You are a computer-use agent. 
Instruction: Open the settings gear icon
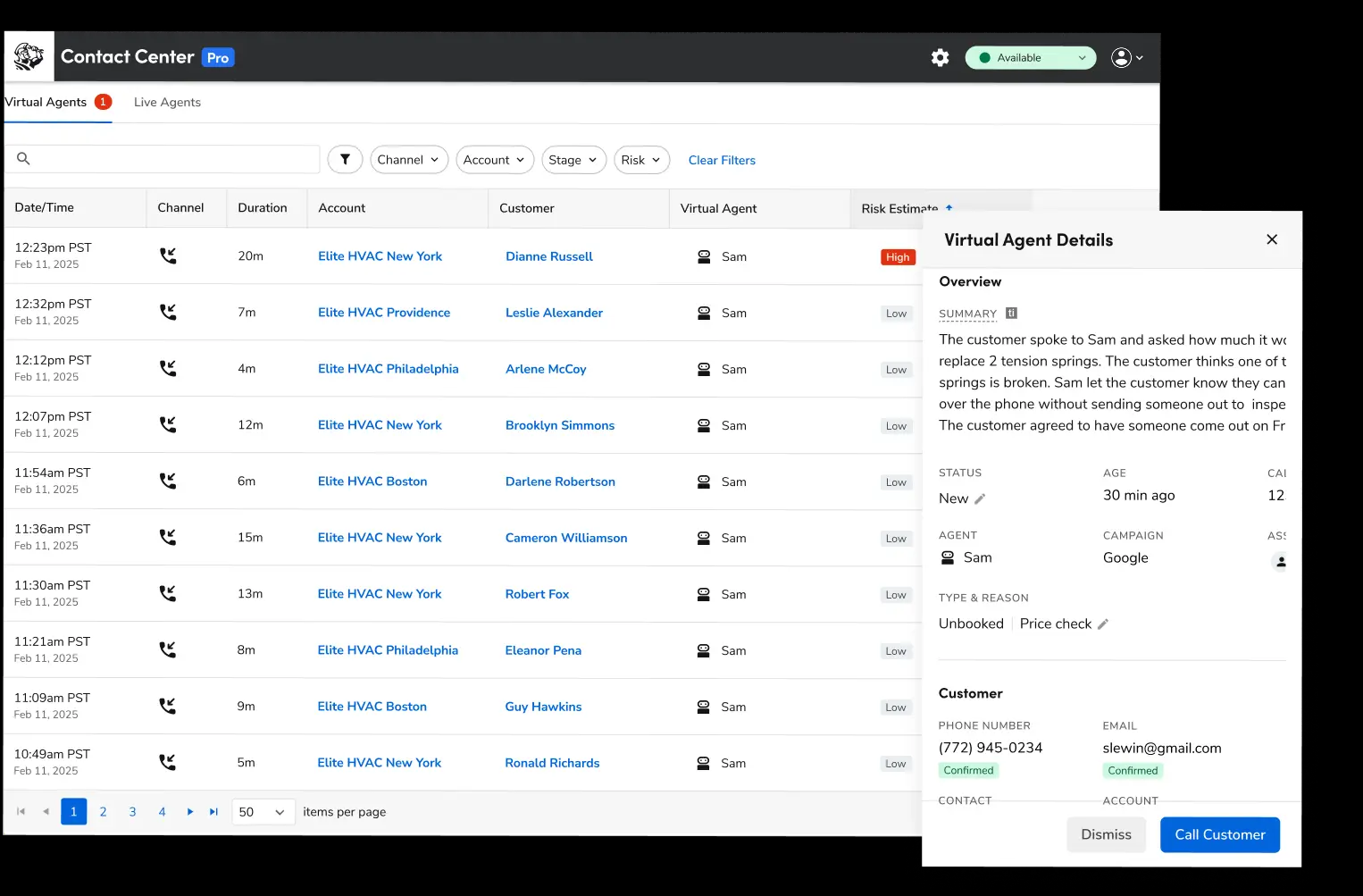coord(940,57)
